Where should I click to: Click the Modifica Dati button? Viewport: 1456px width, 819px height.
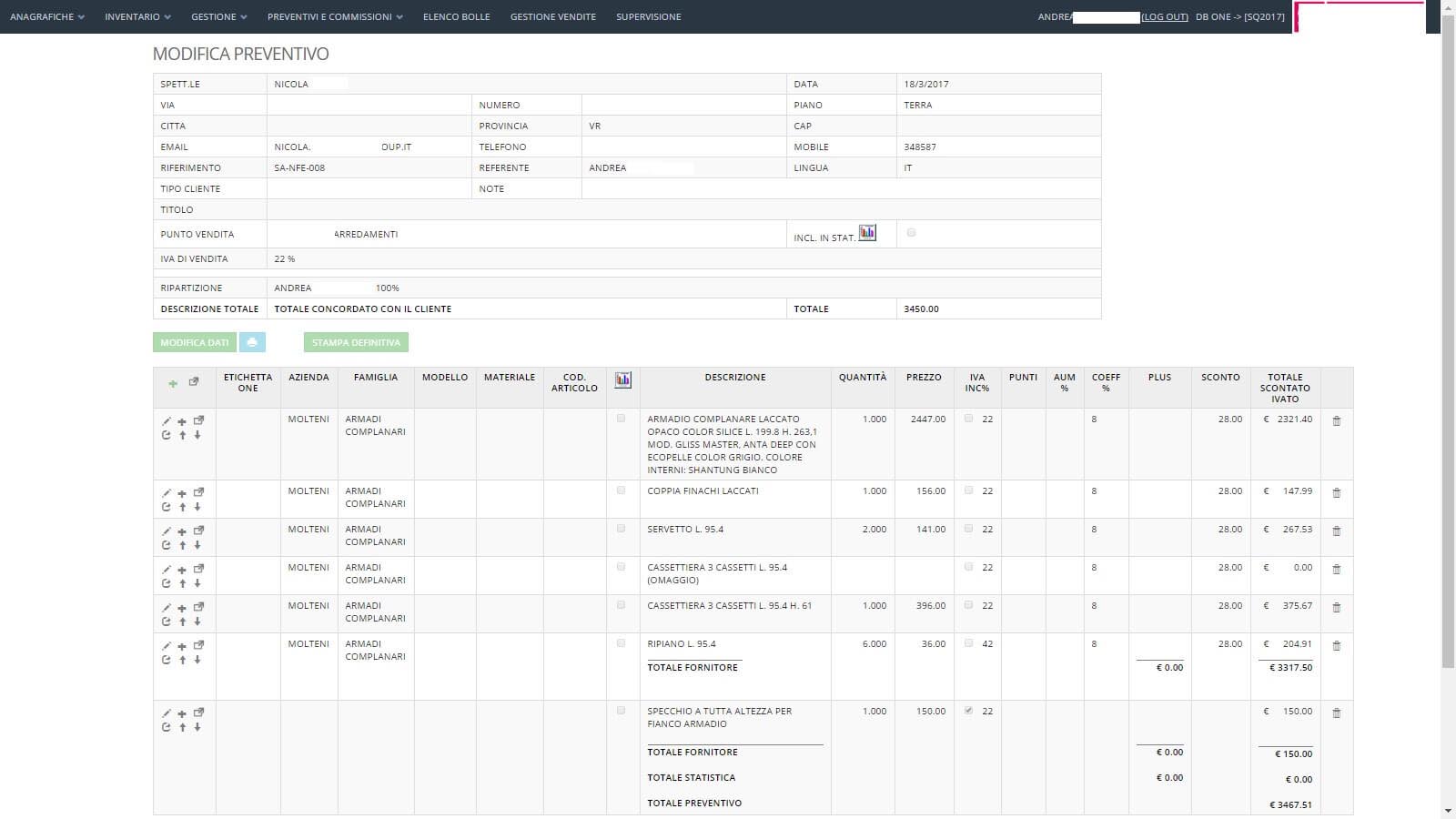195,342
